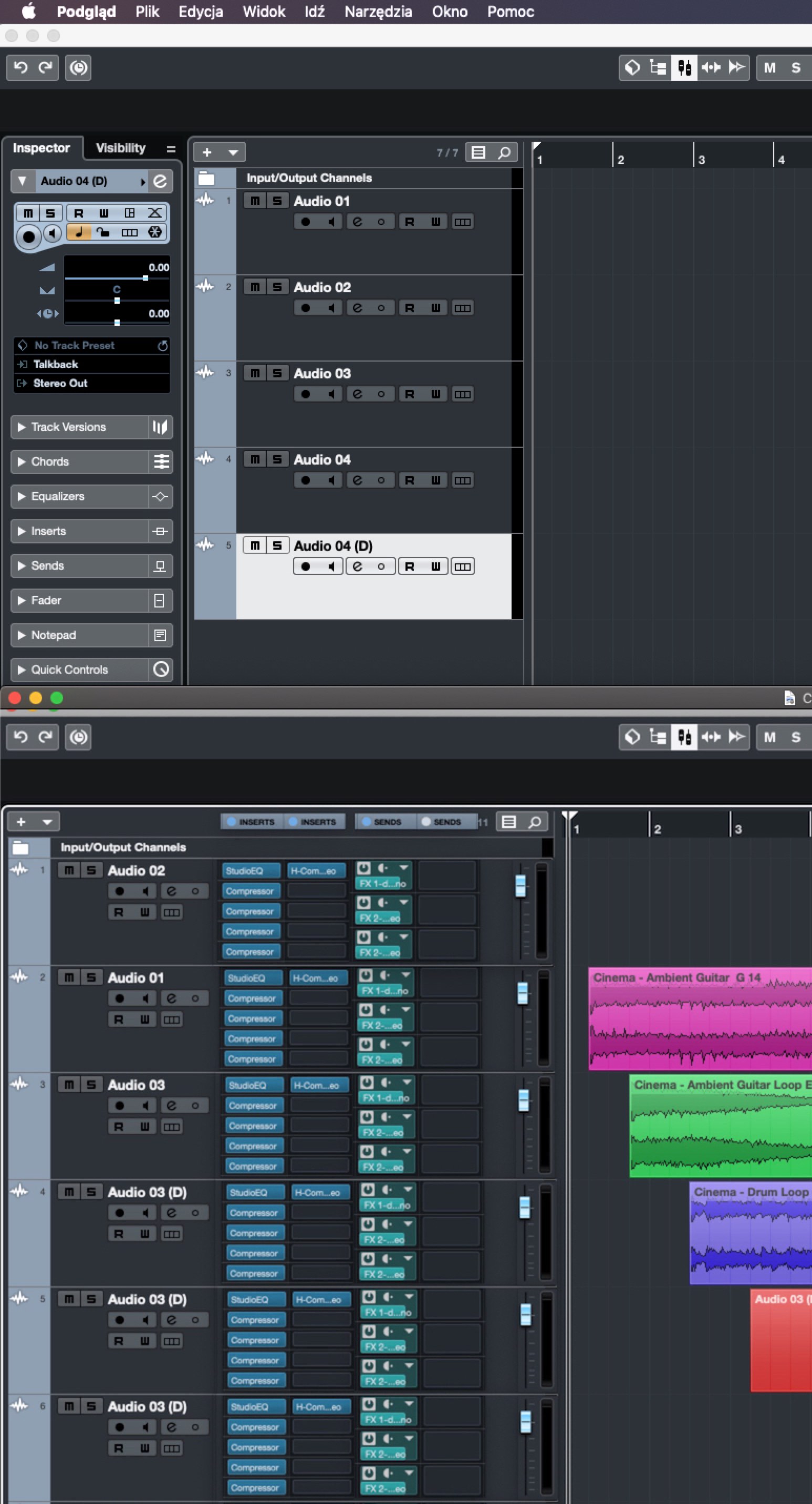
Task: Click the Track Versions icon in Inspector
Action: click(x=160, y=427)
